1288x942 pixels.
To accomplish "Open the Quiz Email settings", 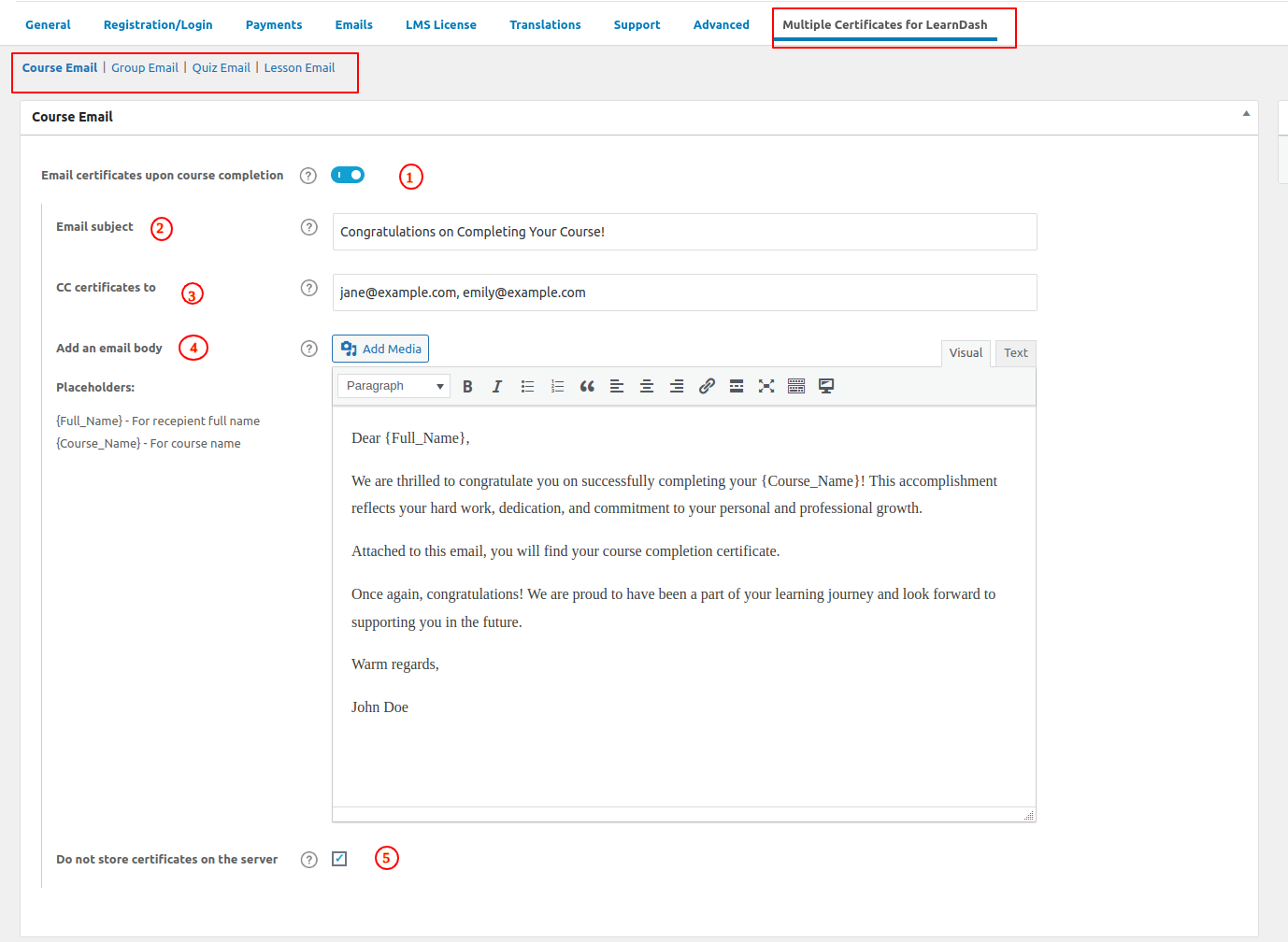I will click(x=222, y=67).
